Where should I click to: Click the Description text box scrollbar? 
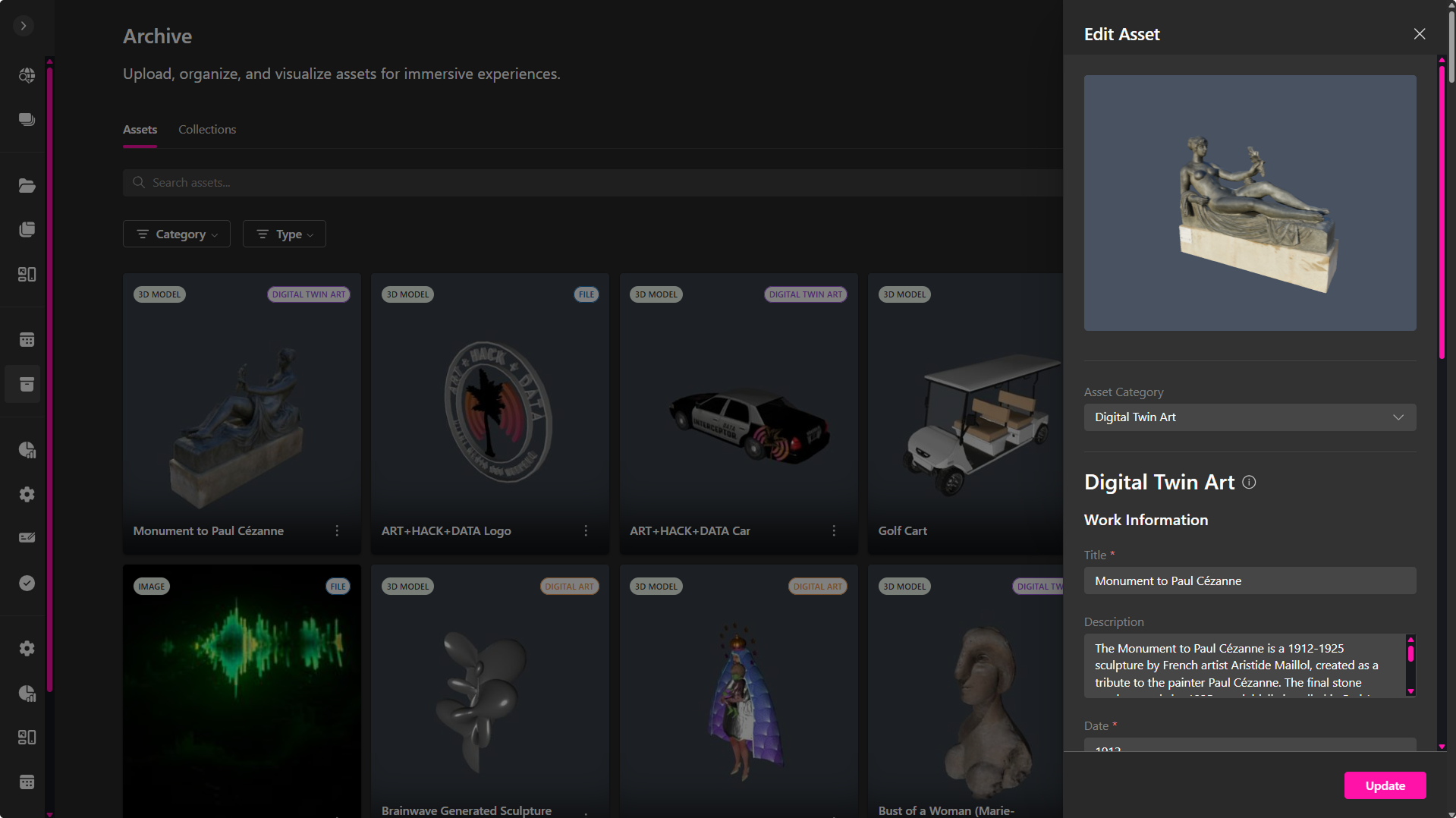[1410, 665]
